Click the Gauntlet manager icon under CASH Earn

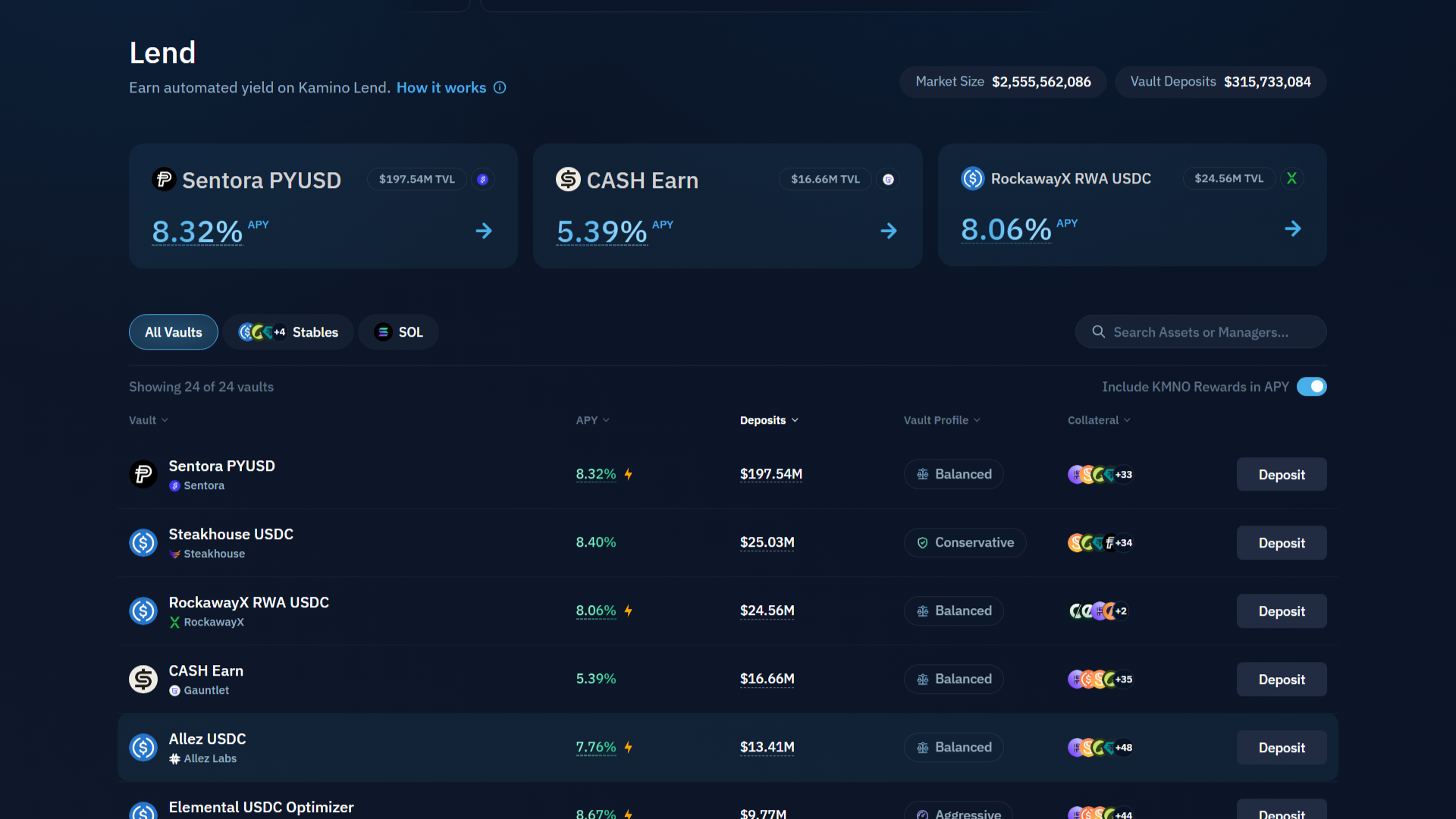176,690
